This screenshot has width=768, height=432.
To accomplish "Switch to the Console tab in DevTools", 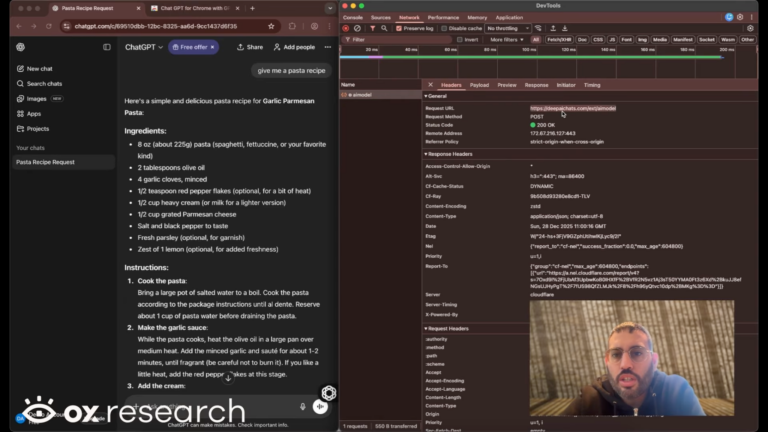I will point(353,18).
